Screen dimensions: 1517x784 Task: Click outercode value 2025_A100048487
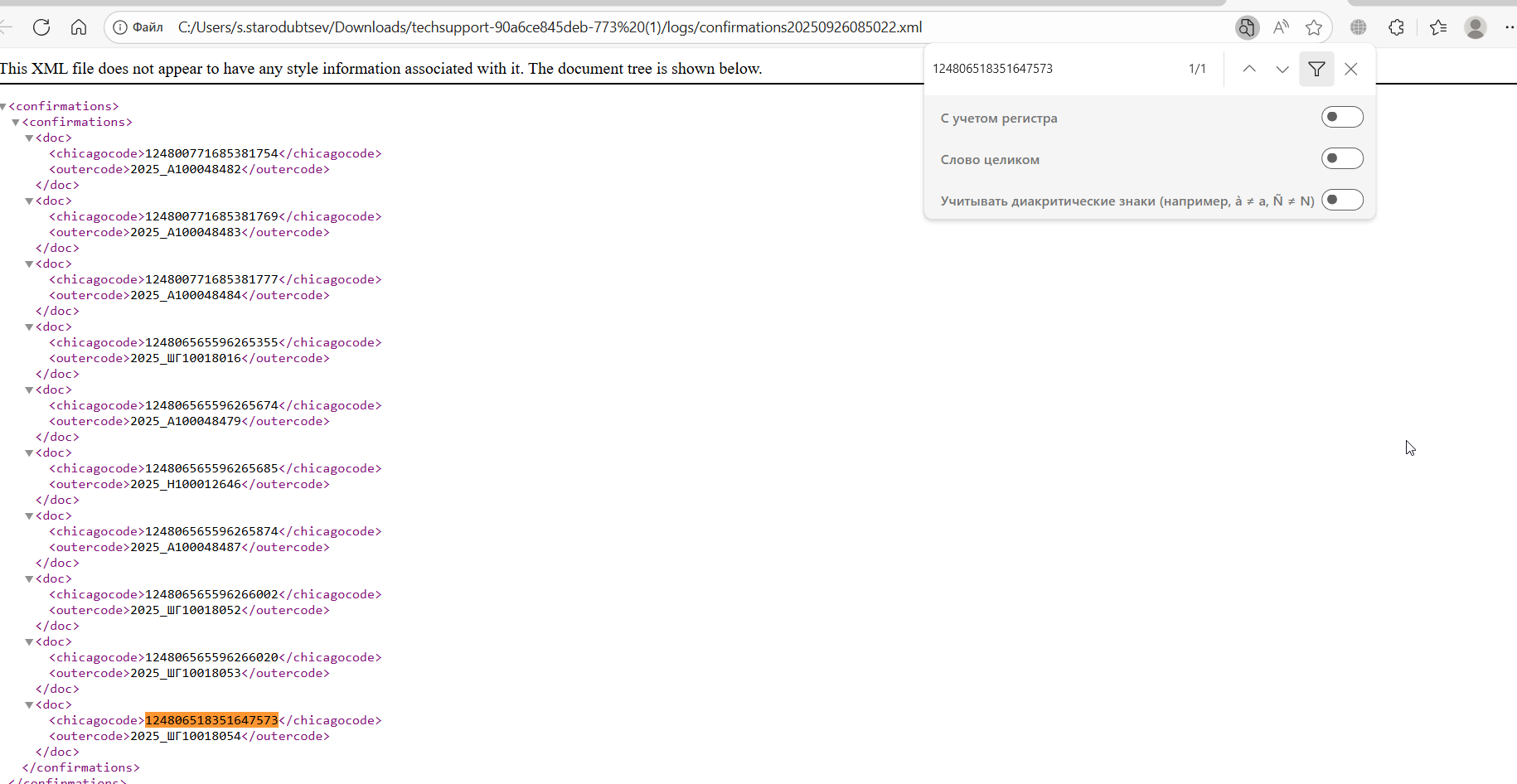(186, 547)
